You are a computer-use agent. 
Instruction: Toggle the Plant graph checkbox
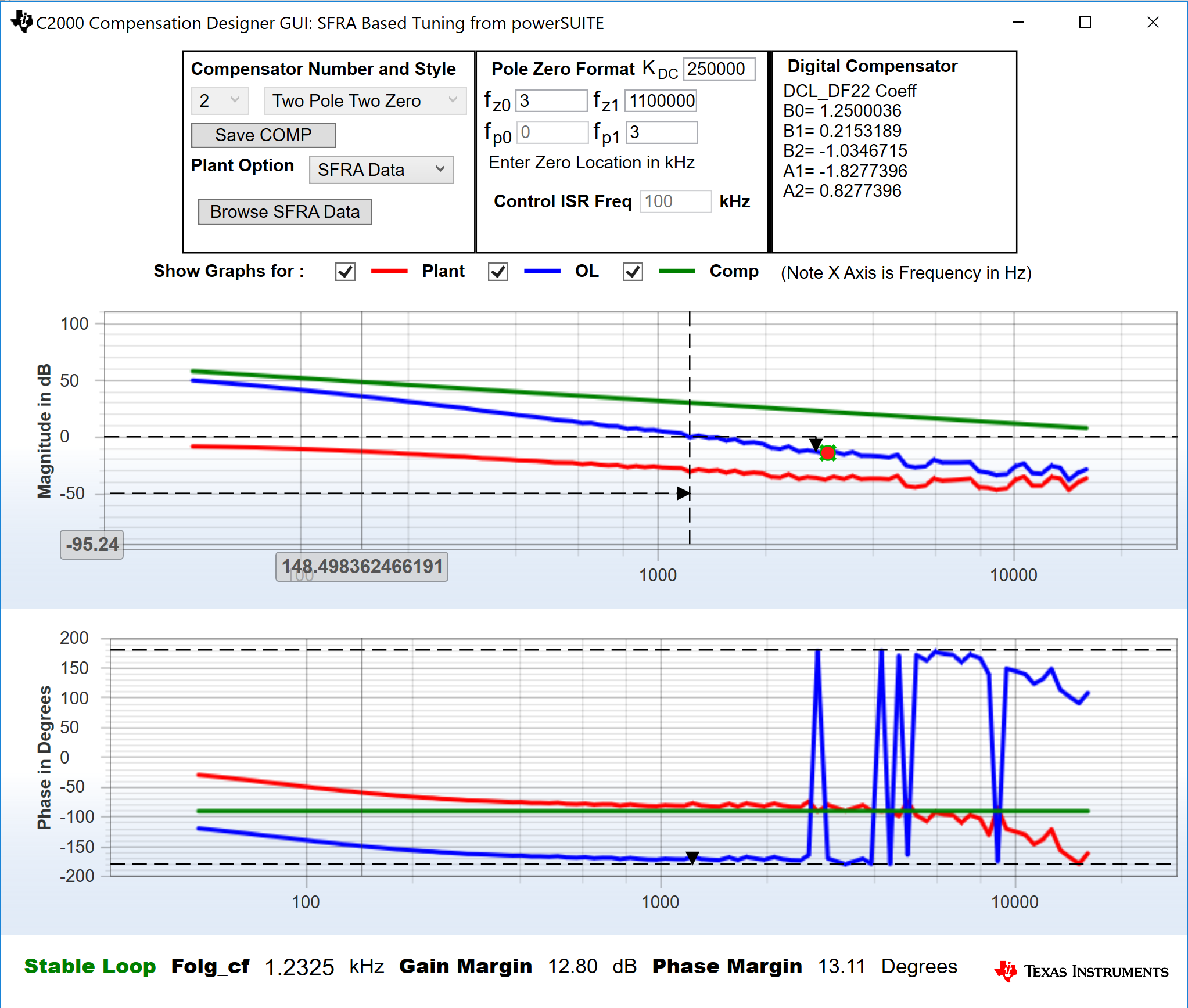pos(345,272)
